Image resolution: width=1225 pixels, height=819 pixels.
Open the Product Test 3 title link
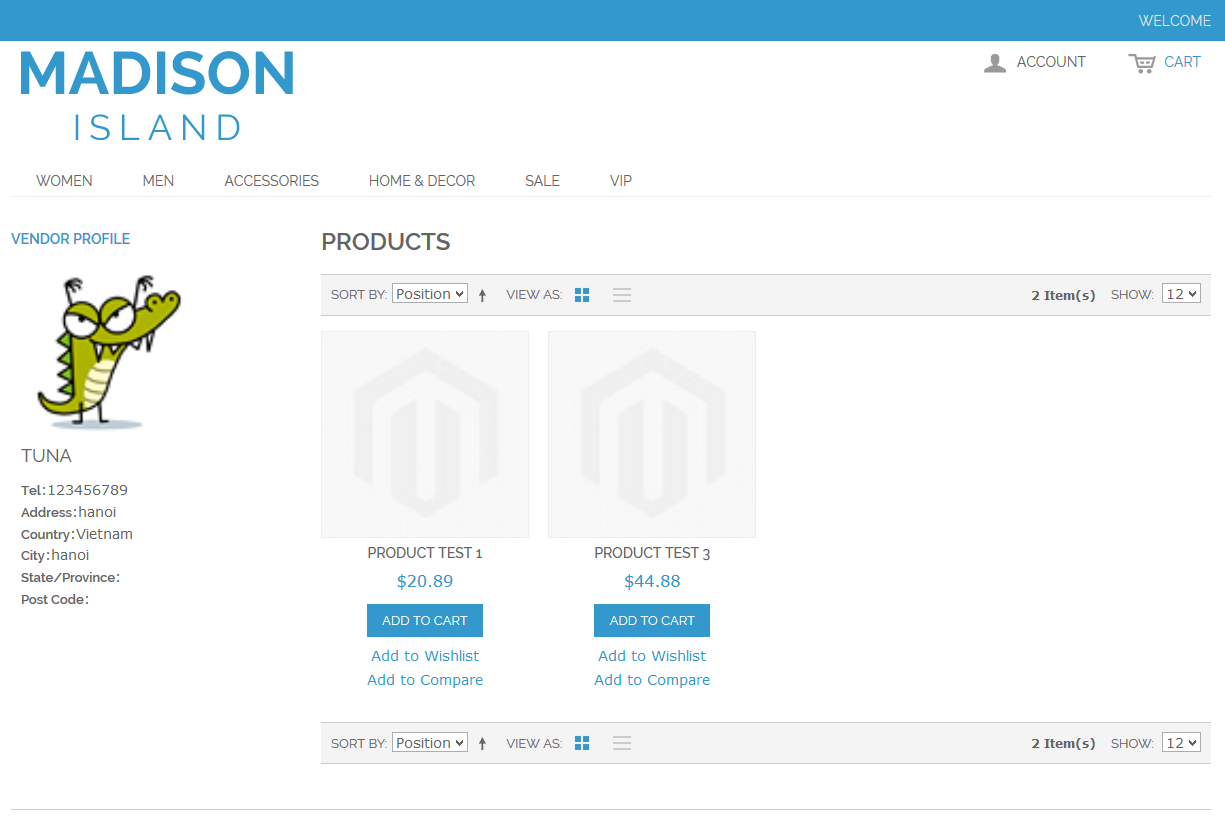coord(652,553)
